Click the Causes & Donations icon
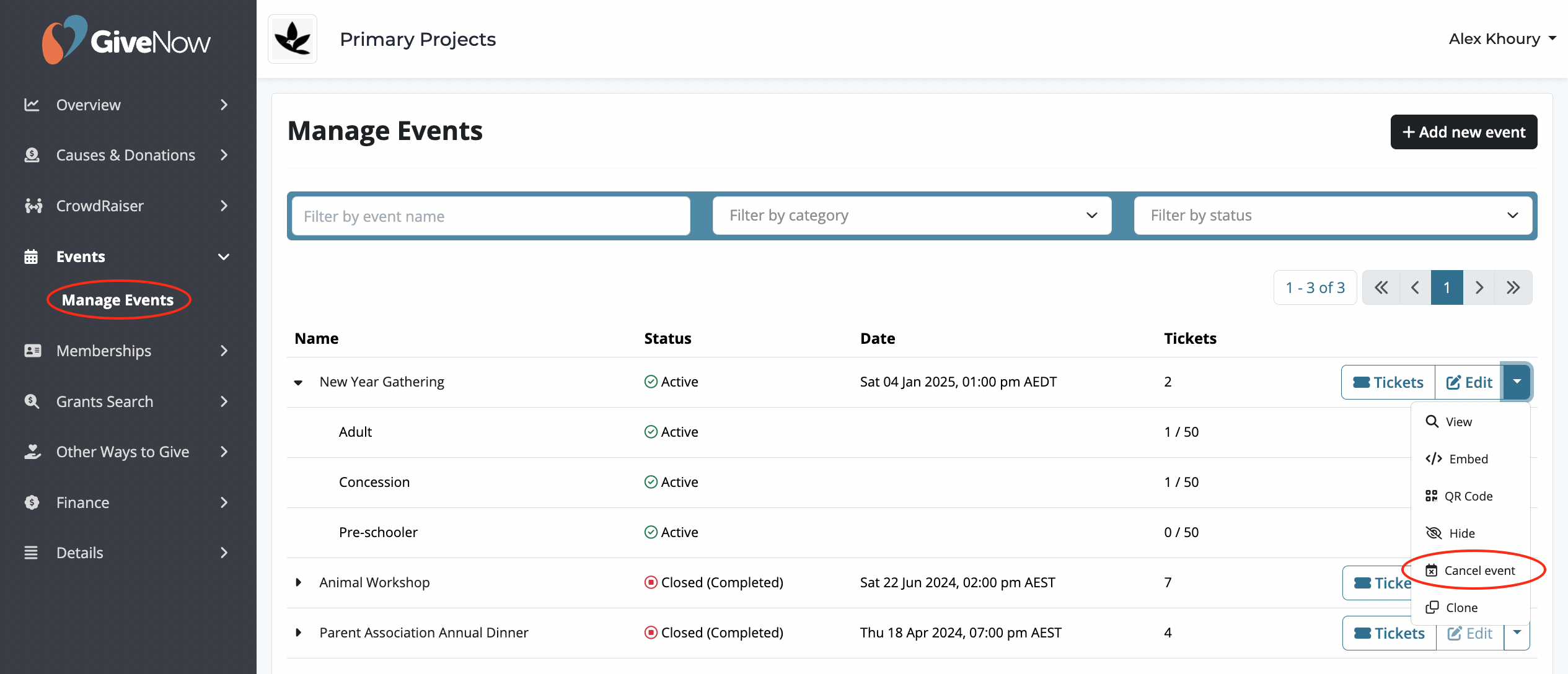 32,155
